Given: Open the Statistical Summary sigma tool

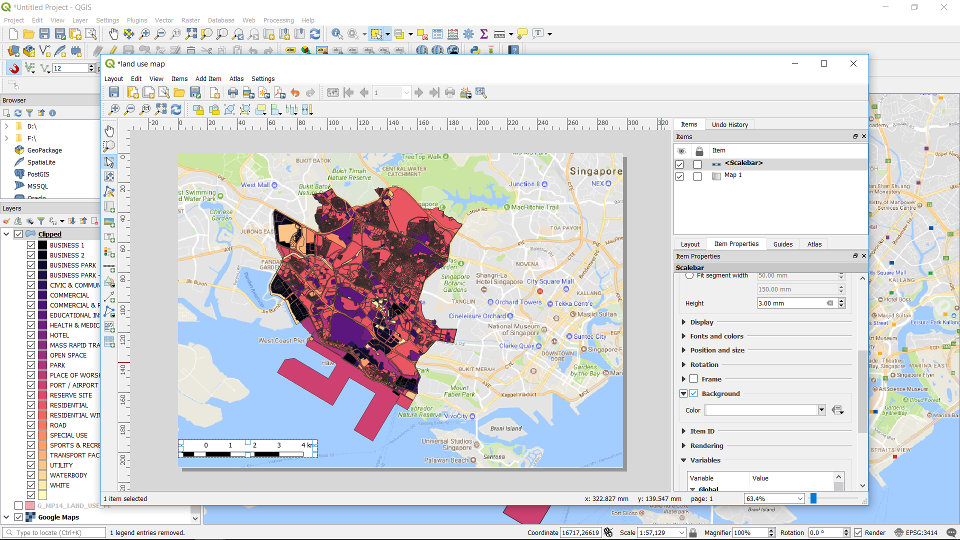Looking at the screenshot, I should click(484, 34).
